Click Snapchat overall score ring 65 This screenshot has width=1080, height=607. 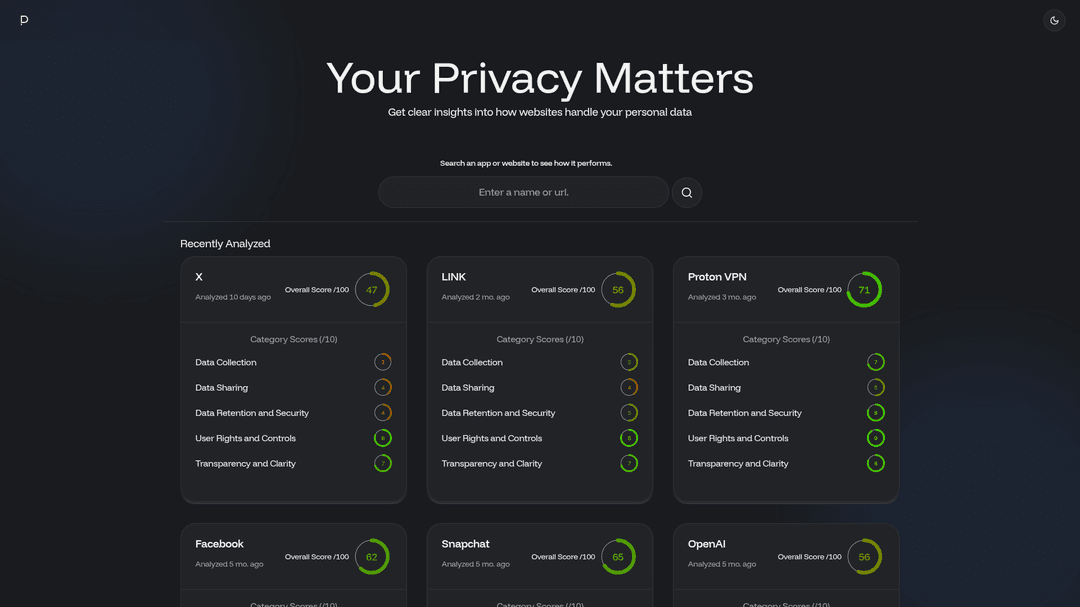click(x=619, y=557)
